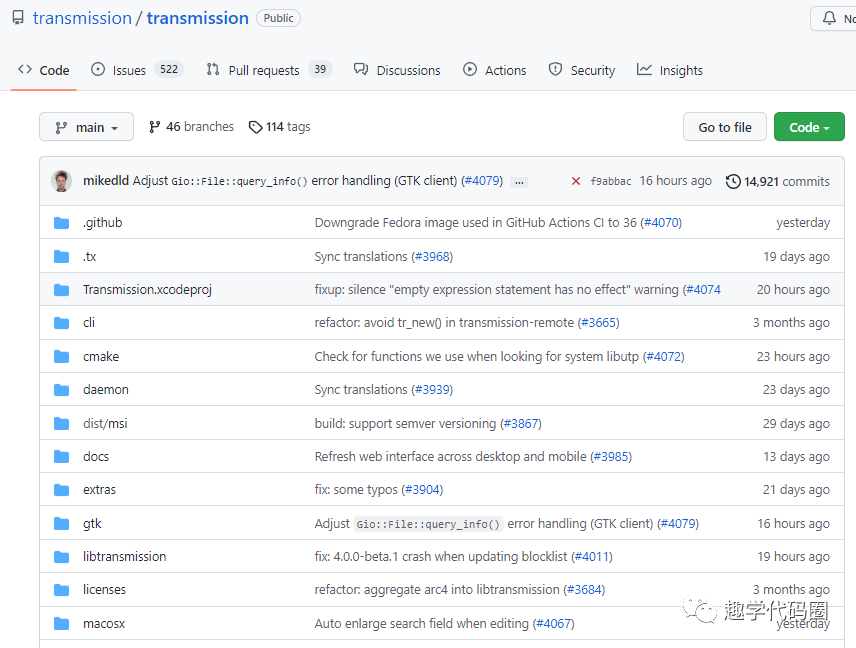The height and width of the screenshot is (648, 856).
Task: Open the Pull requests tab
Action: [263, 70]
